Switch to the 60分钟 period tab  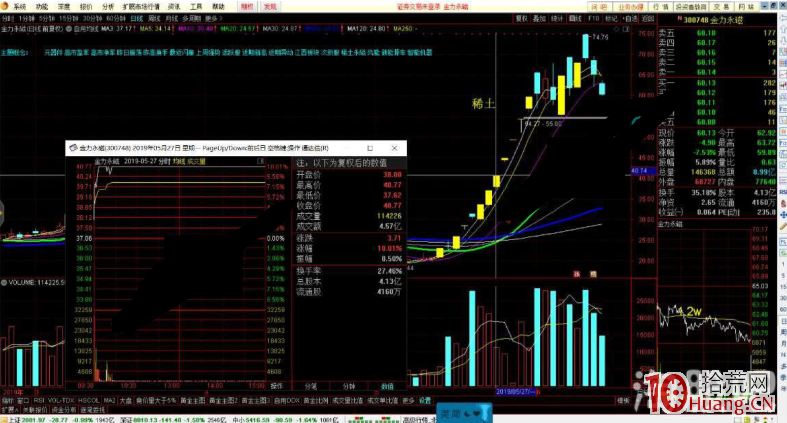[116, 19]
